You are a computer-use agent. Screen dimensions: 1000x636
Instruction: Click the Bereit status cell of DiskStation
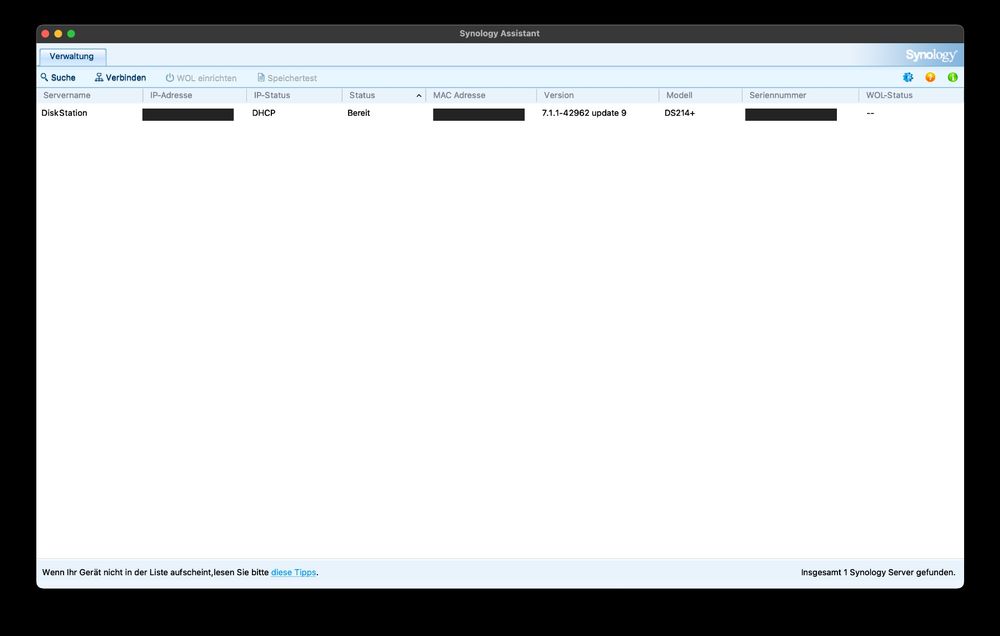coord(358,113)
